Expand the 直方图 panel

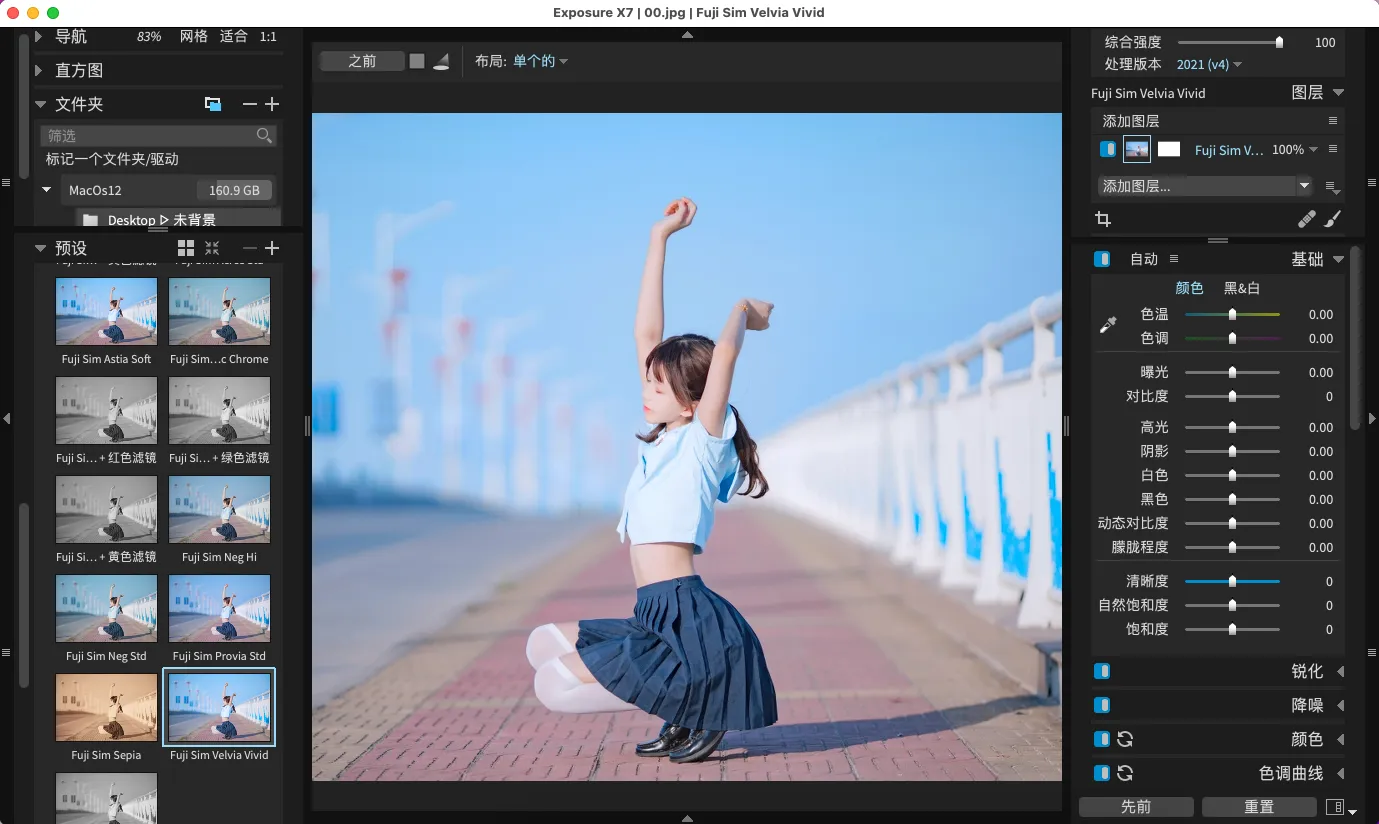pos(40,70)
